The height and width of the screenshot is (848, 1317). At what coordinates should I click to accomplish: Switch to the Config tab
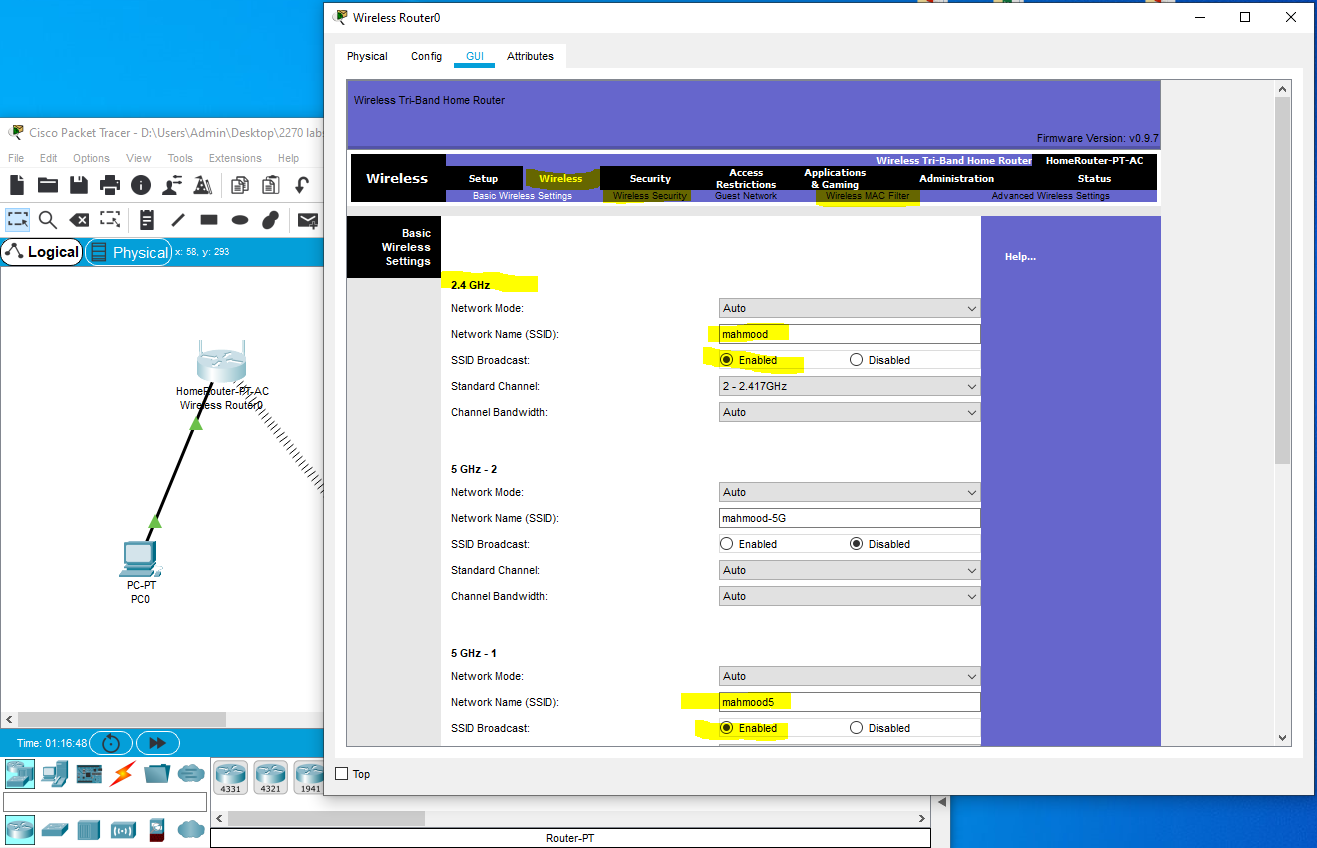tap(426, 56)
